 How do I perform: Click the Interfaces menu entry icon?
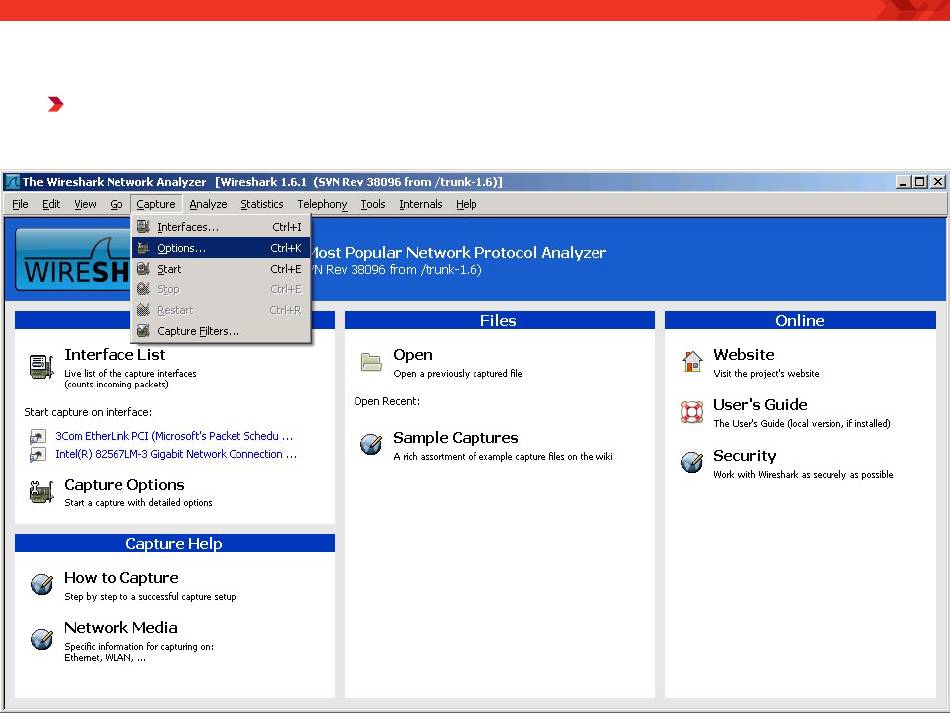coord(143,227)
